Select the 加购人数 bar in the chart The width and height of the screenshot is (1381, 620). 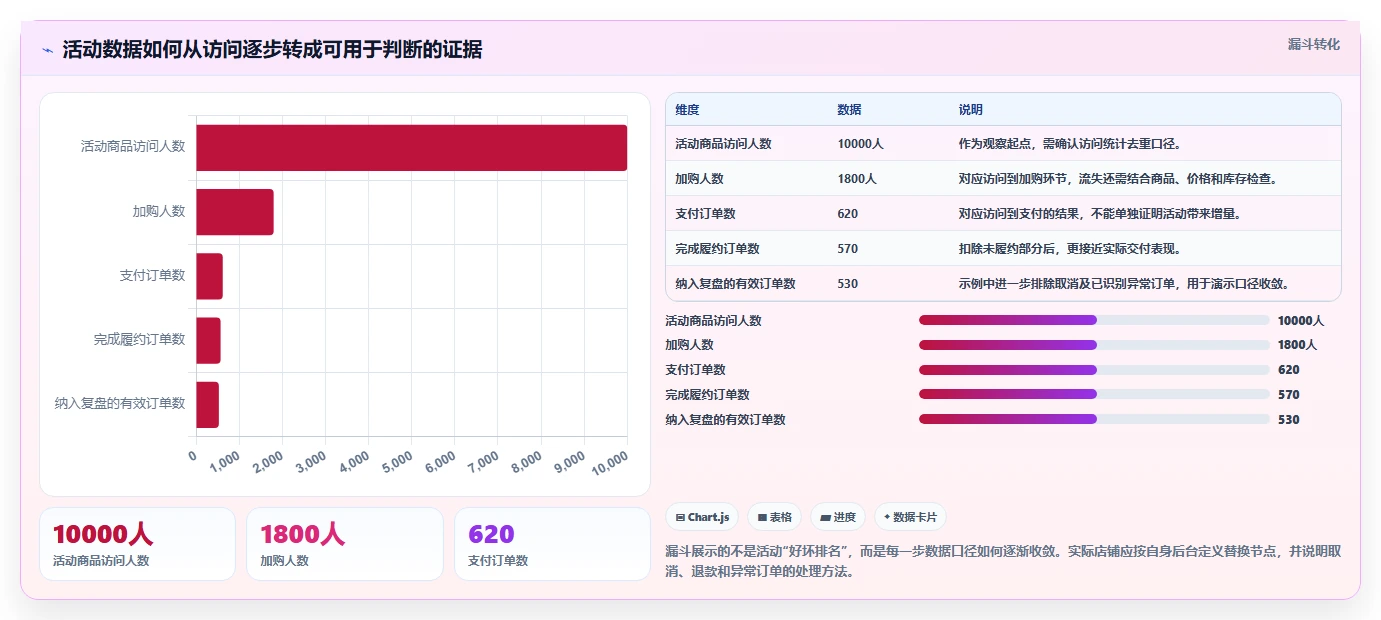click(235, 212)
